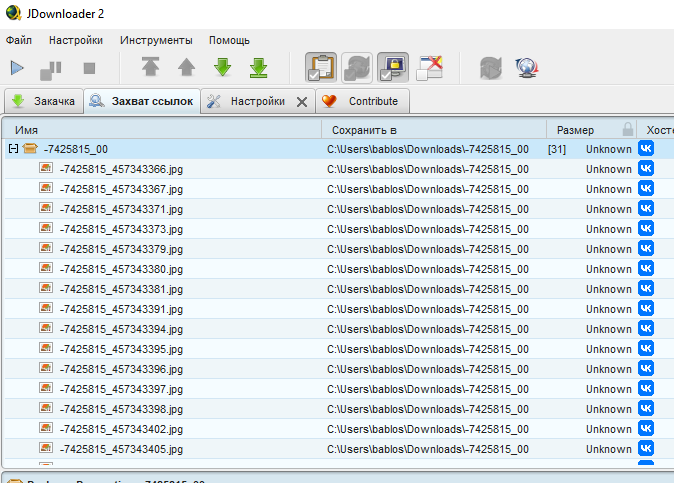674x483 pixels.
Task: Click Move to top arrow icon
Action: 150,68
